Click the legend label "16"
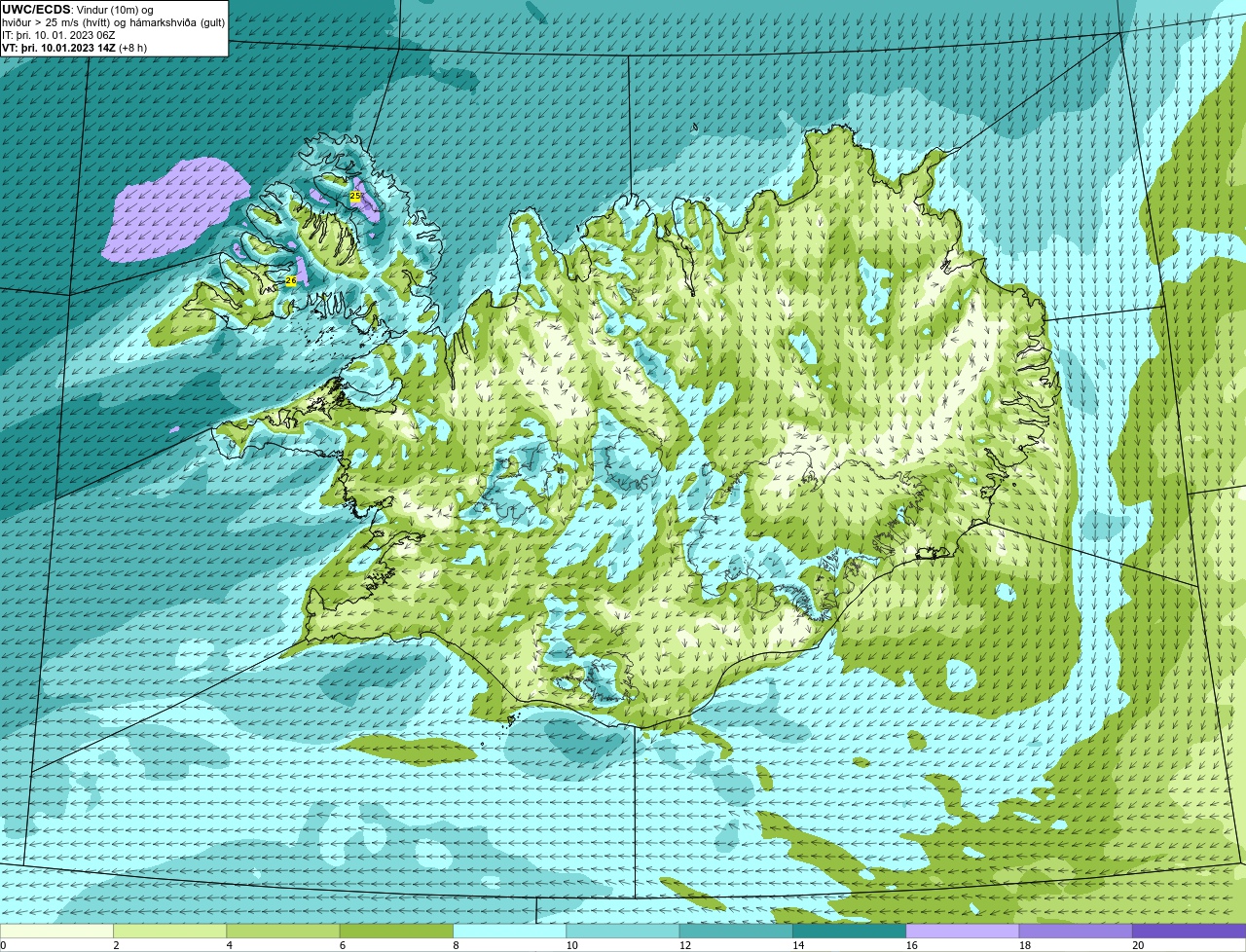The width and height of the screenshot is (1246, 952). tap(911, 945)
